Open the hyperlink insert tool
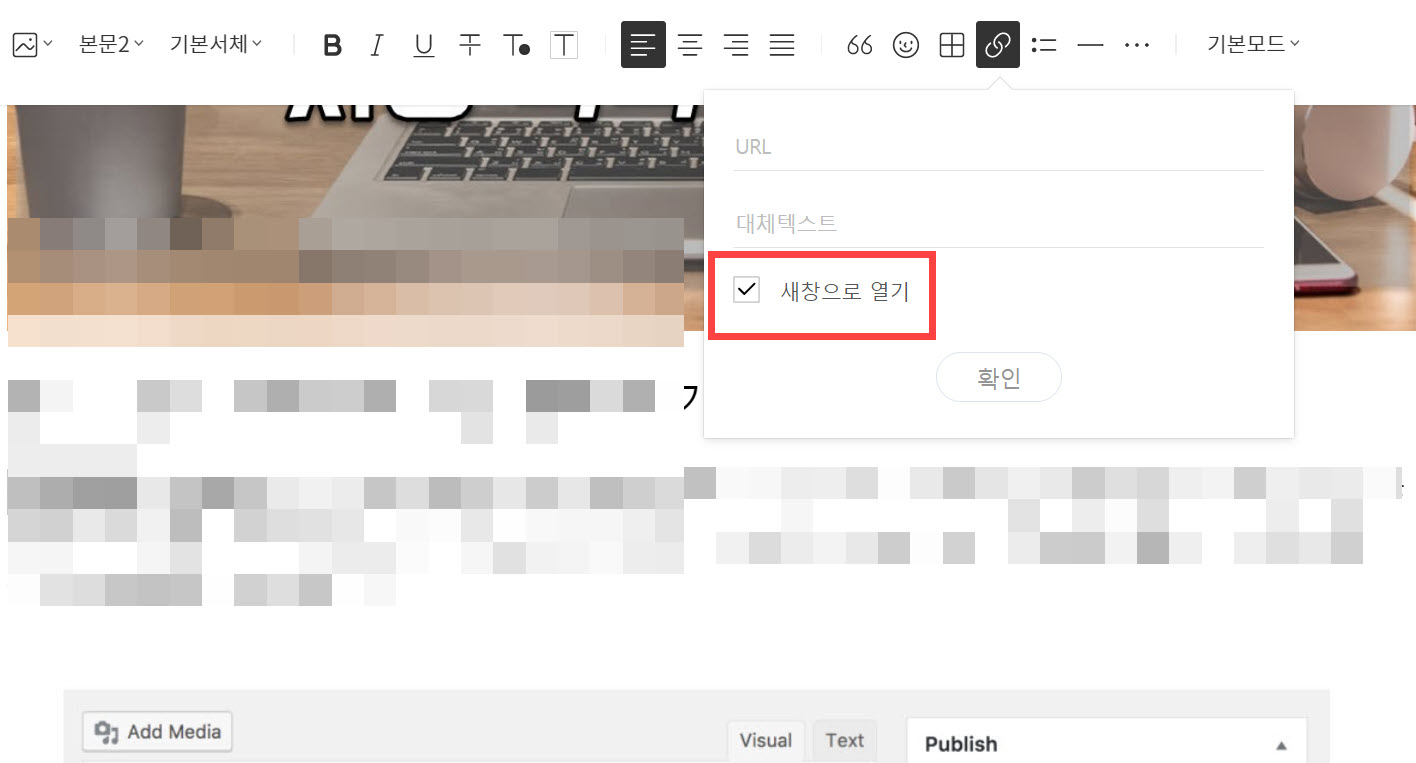The width and height of the screenshot is (1416, 763). 997,44
